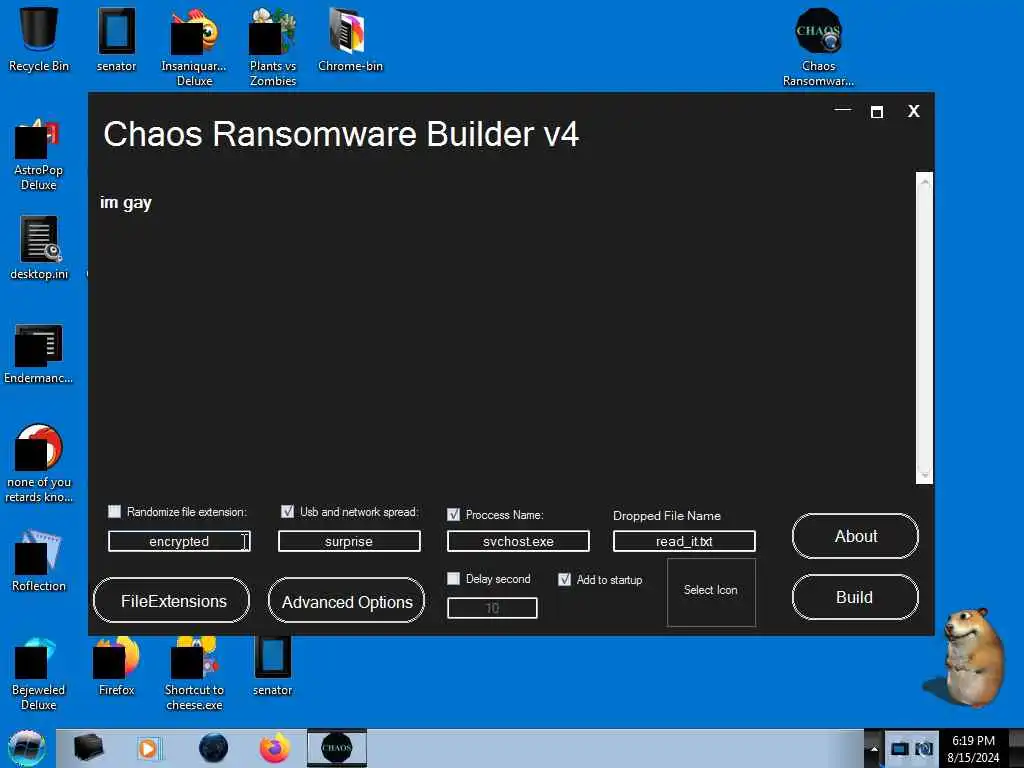Click the surprise spread name field
The height and width of the screenshot is (768, 1024).
349,541
